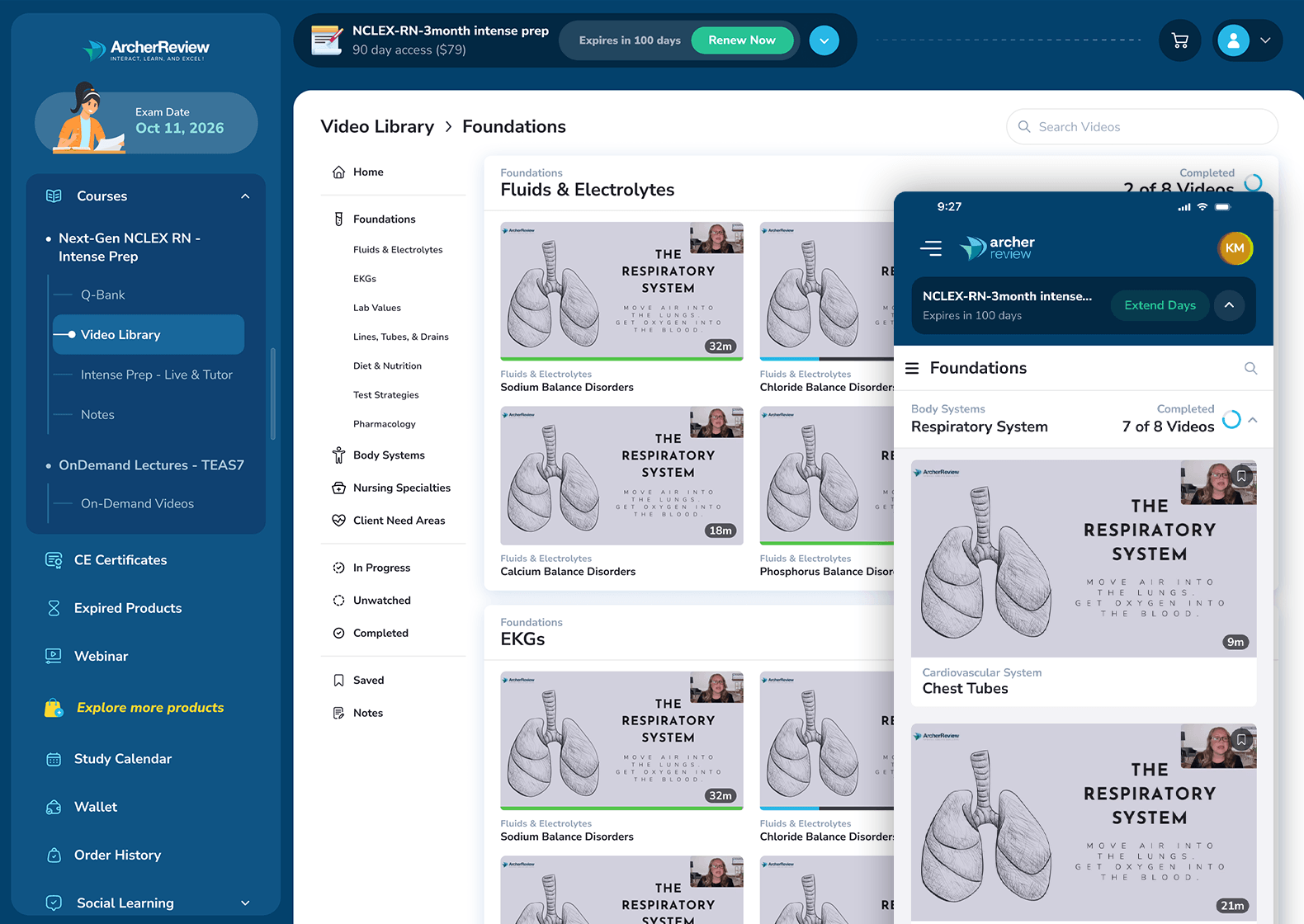The image size is (1304, 924).
Task: Click the Renew Now button
Action: tap(741, 40)
